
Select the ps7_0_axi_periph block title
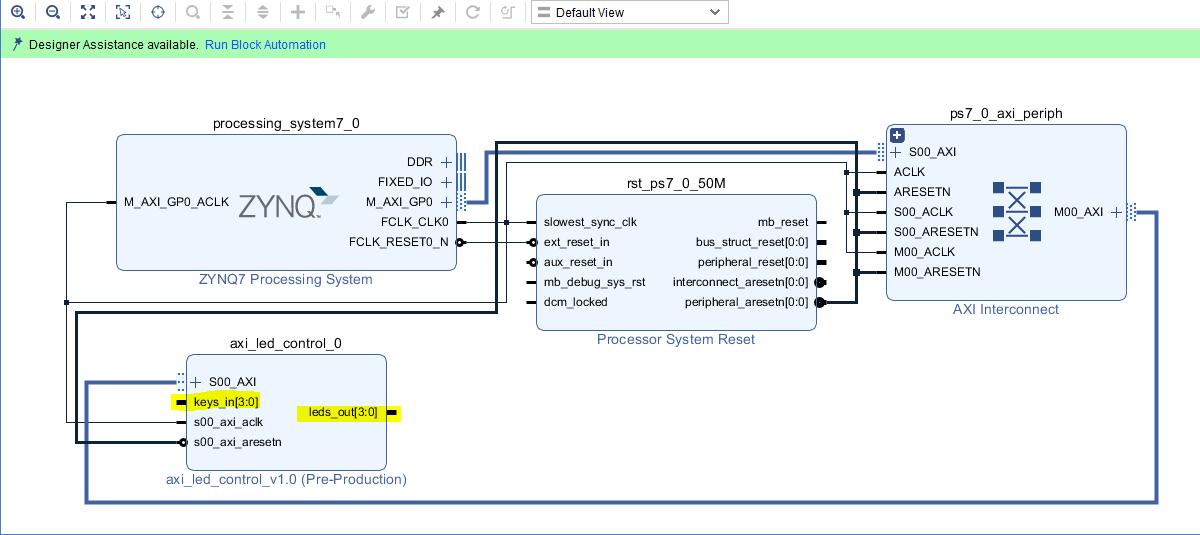[x=1006, y=113]
